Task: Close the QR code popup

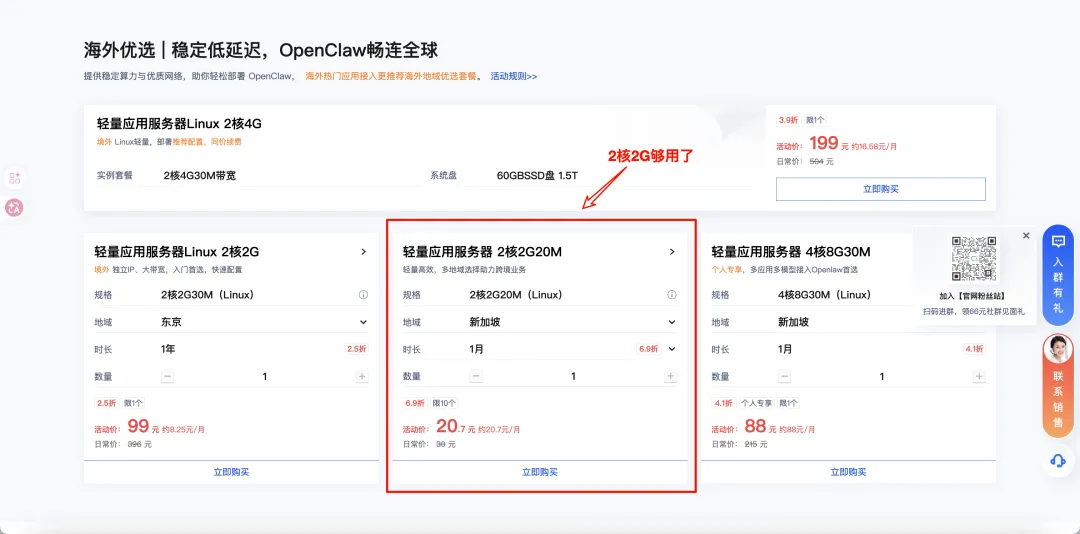Action: tap(1026, 236)
